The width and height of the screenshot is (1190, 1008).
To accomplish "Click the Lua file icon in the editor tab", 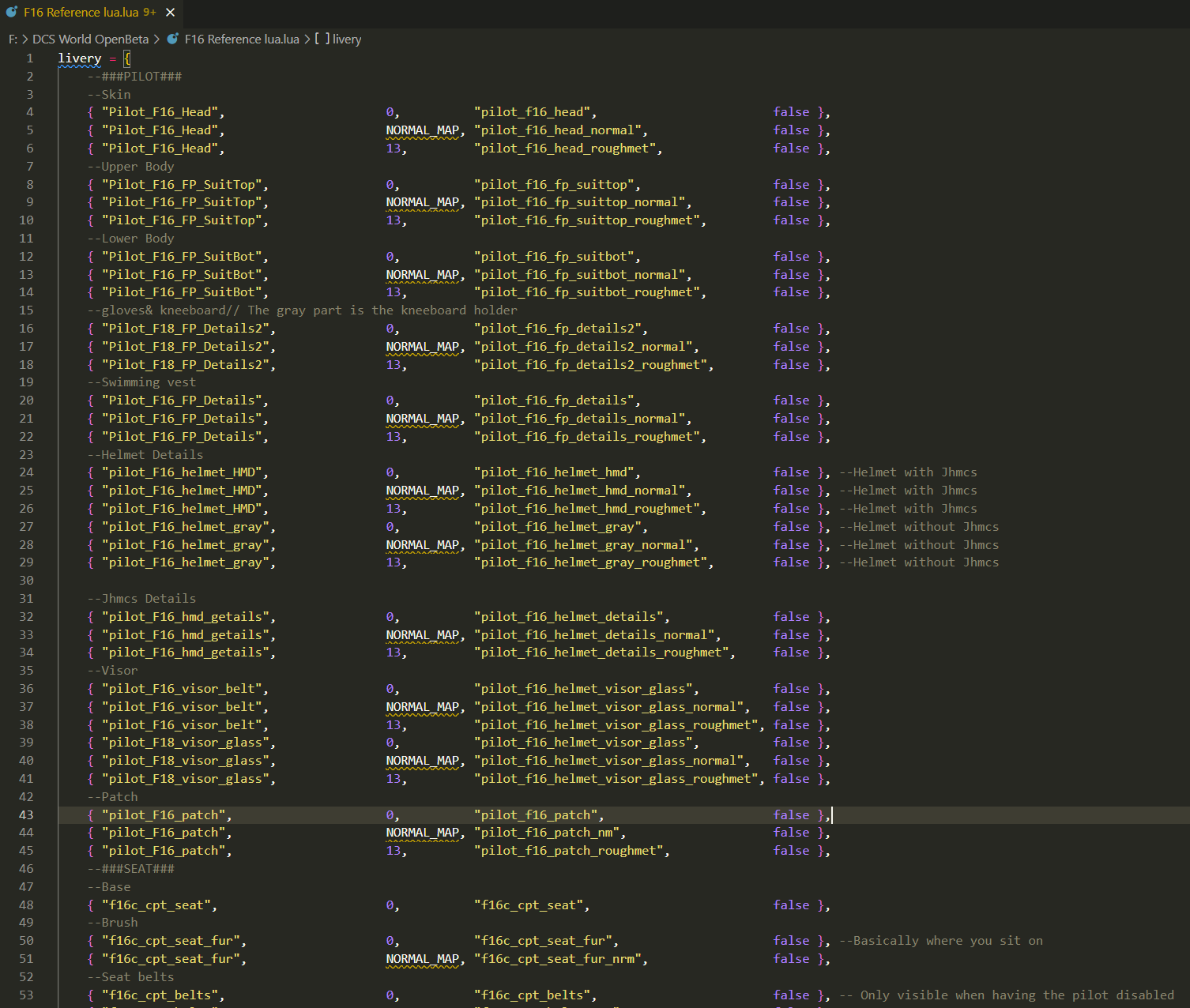I will point(12,12).
